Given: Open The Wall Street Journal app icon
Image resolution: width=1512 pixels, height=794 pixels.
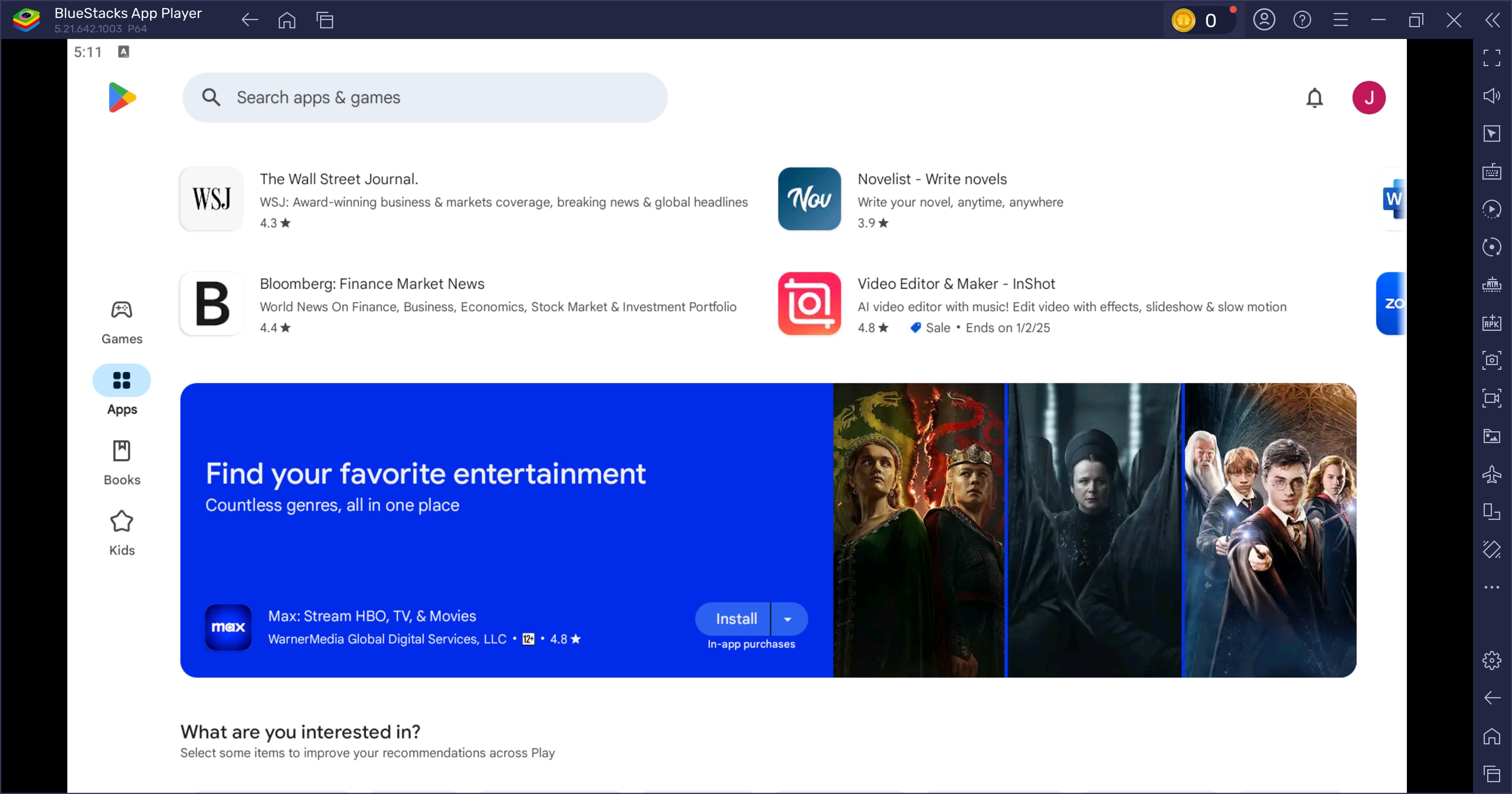Looking at the screenshot, I should [x=211, y=198].
